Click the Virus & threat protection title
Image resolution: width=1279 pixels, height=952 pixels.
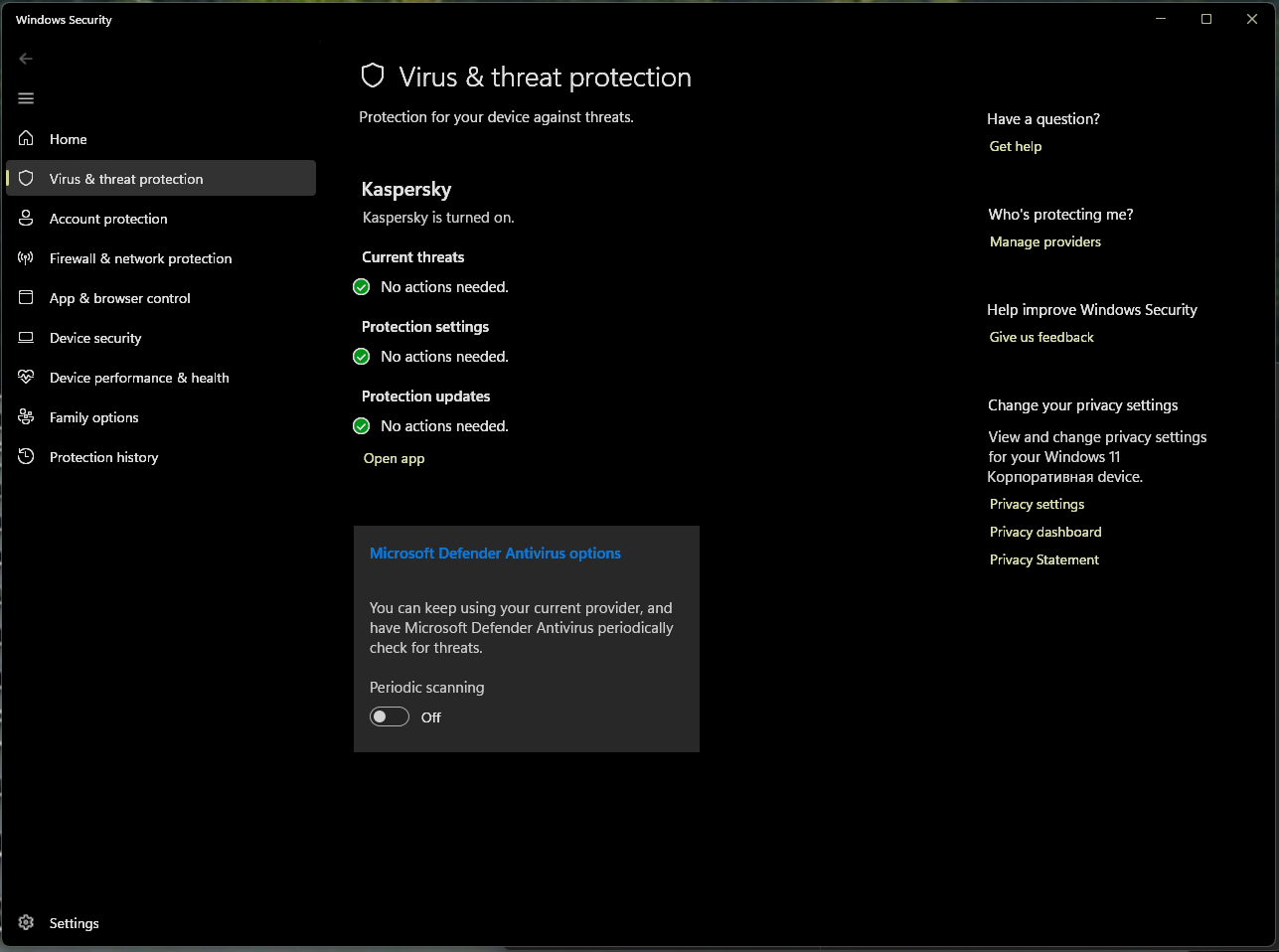pos(545,77)
